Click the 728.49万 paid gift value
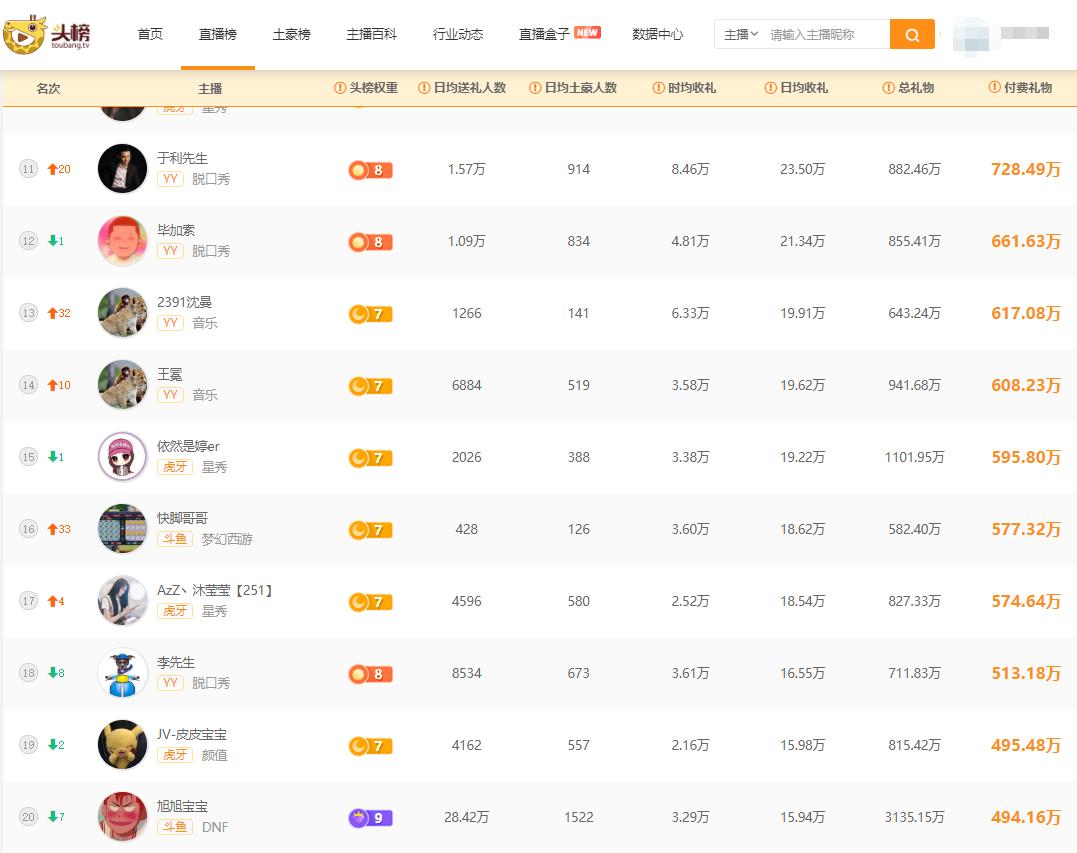The image size is (1077, 853). 1026,169
